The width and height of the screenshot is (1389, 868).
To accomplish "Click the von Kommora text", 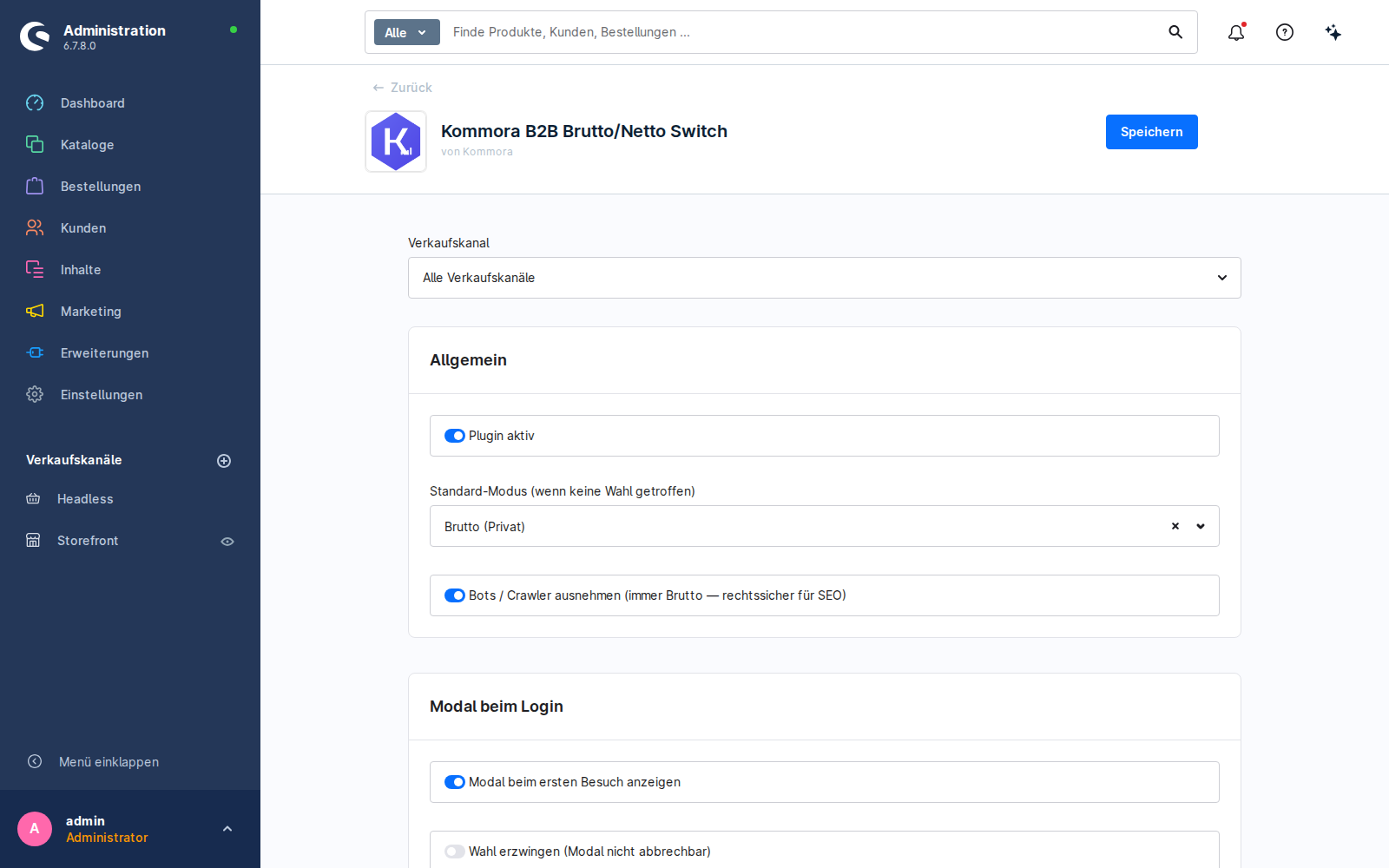I will pyautogui.click(x=477, y=152).
